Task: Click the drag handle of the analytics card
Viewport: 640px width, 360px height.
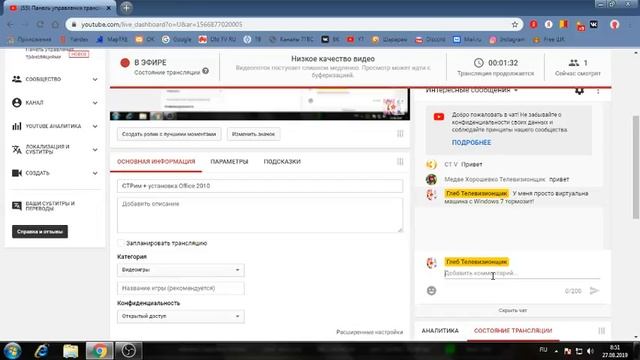Action: [602, 331]
